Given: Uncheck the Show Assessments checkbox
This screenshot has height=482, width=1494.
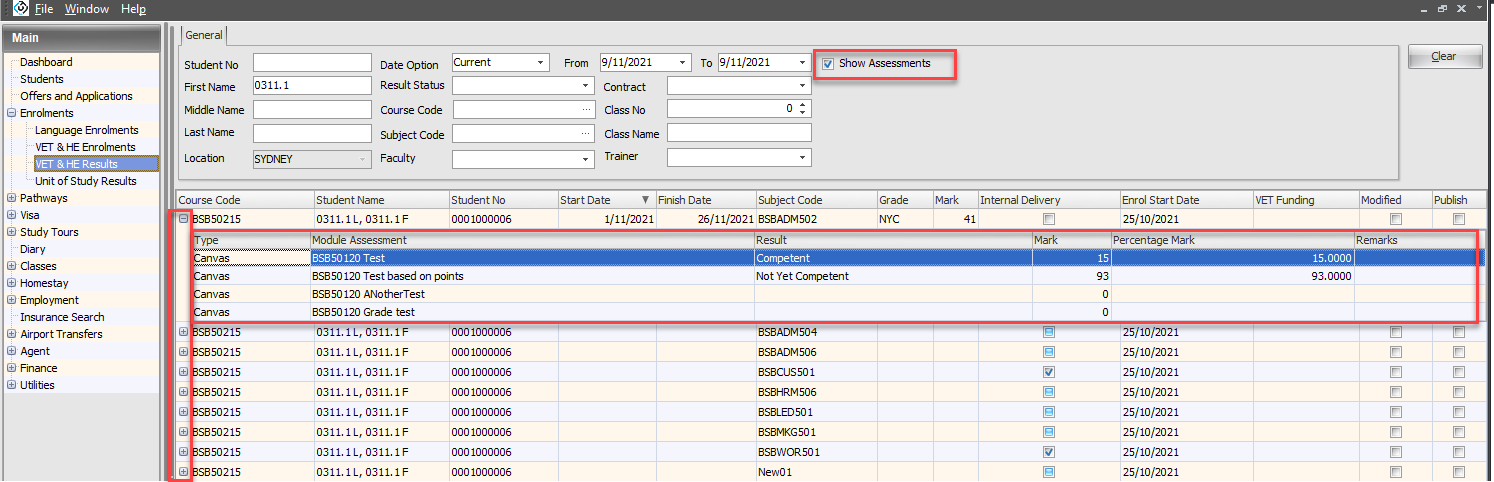Looking at the screenshot, I should (x=828, y=64).
